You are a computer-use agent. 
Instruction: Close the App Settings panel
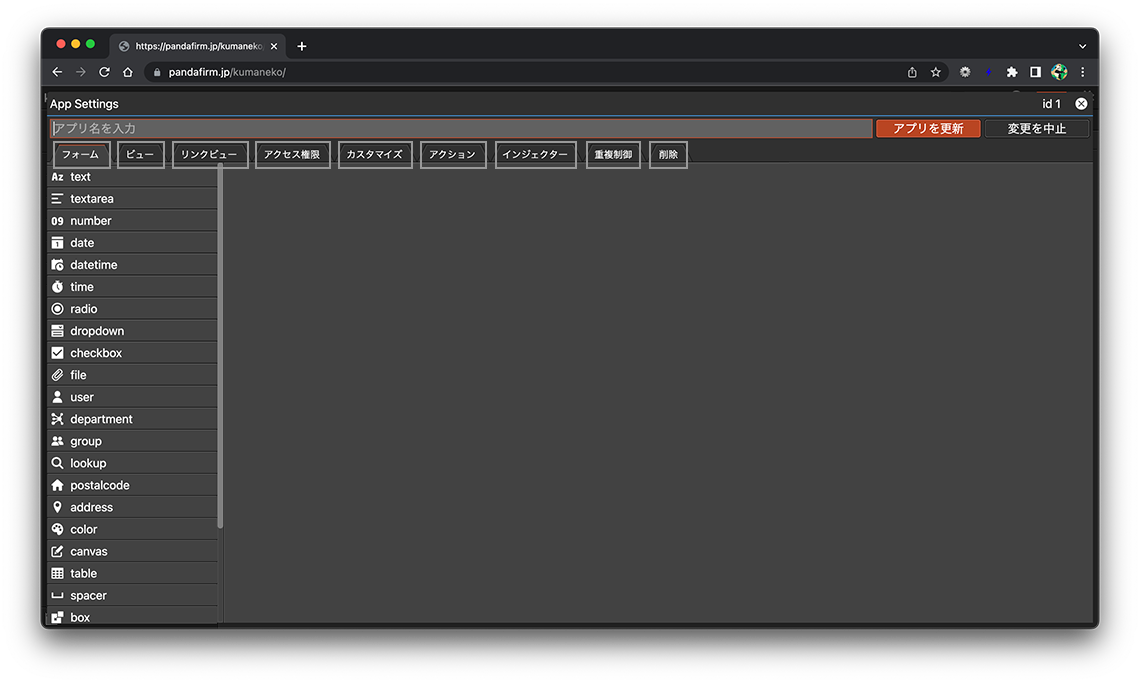1081,104
